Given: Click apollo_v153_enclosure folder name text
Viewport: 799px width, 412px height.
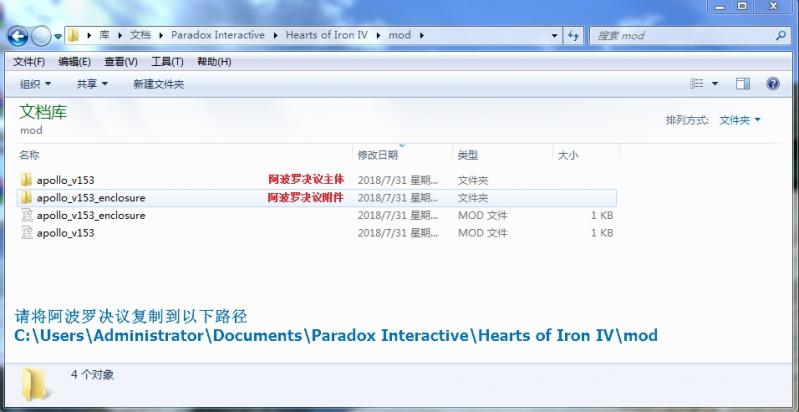Looking at the screenshot, I should [91, 198].
